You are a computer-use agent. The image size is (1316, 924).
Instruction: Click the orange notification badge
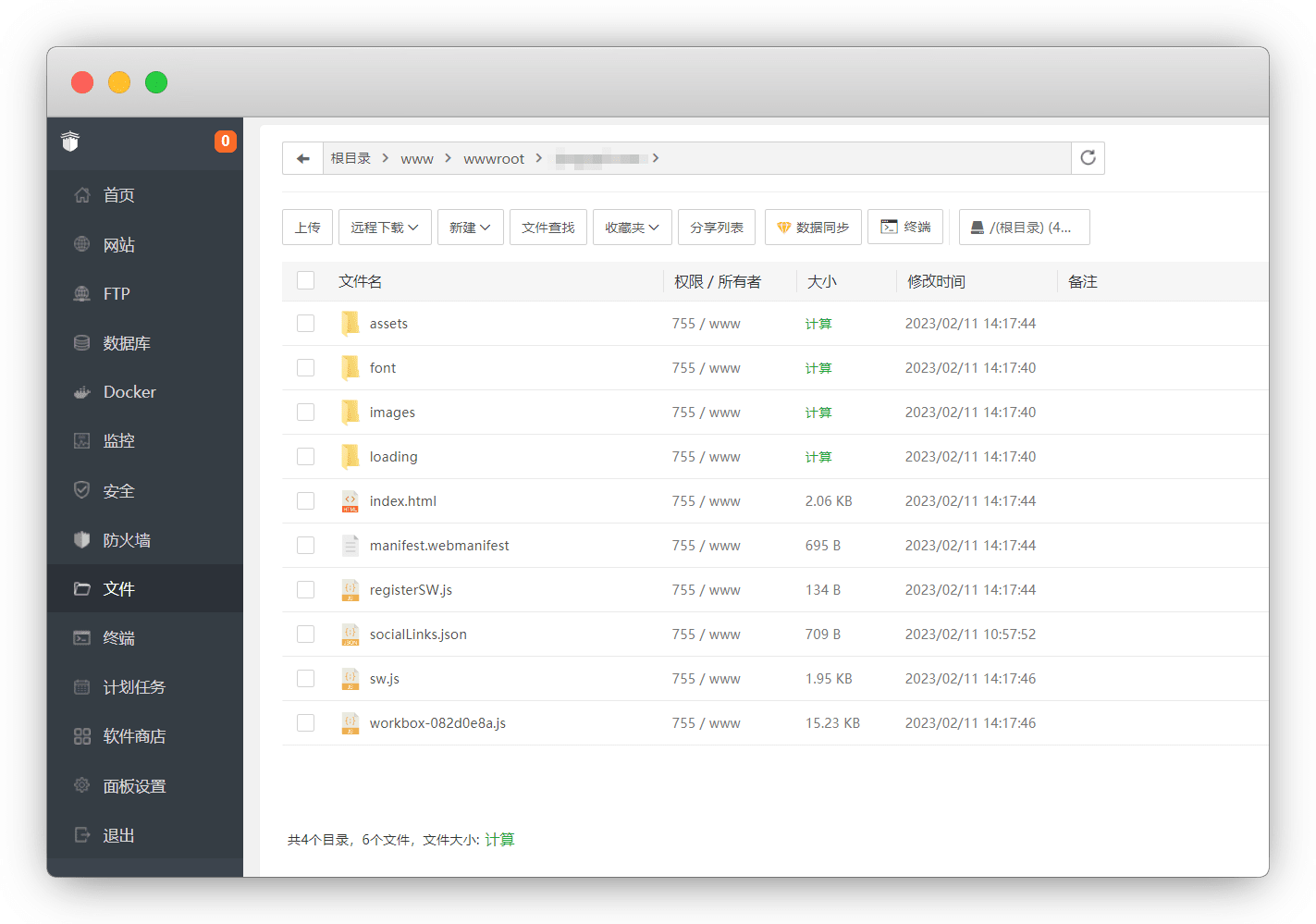(x=225, y=142)
